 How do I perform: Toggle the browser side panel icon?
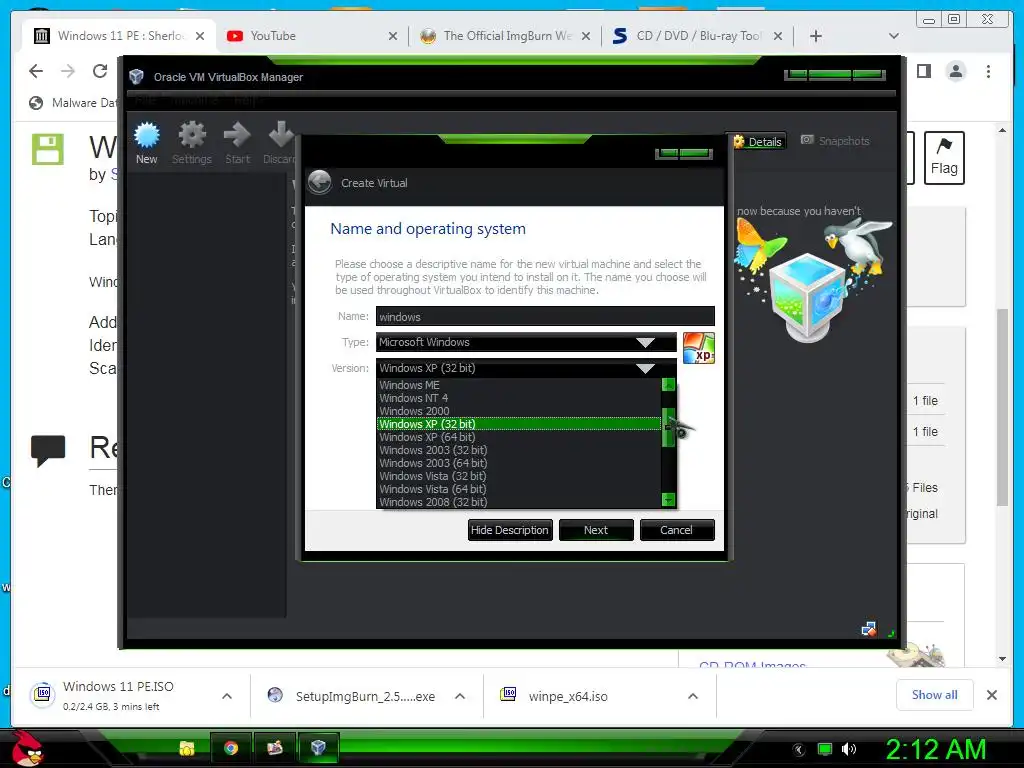click(924, 71)
